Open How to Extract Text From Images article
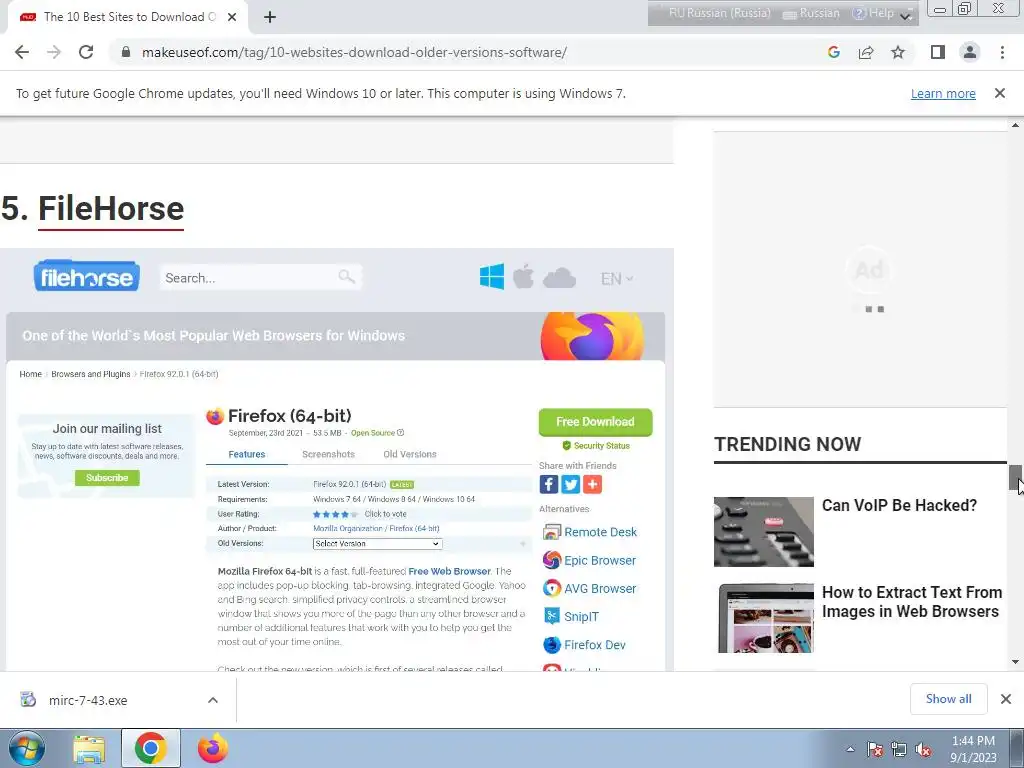This screenshot has width=1024, height=768. tap(911, 601)
